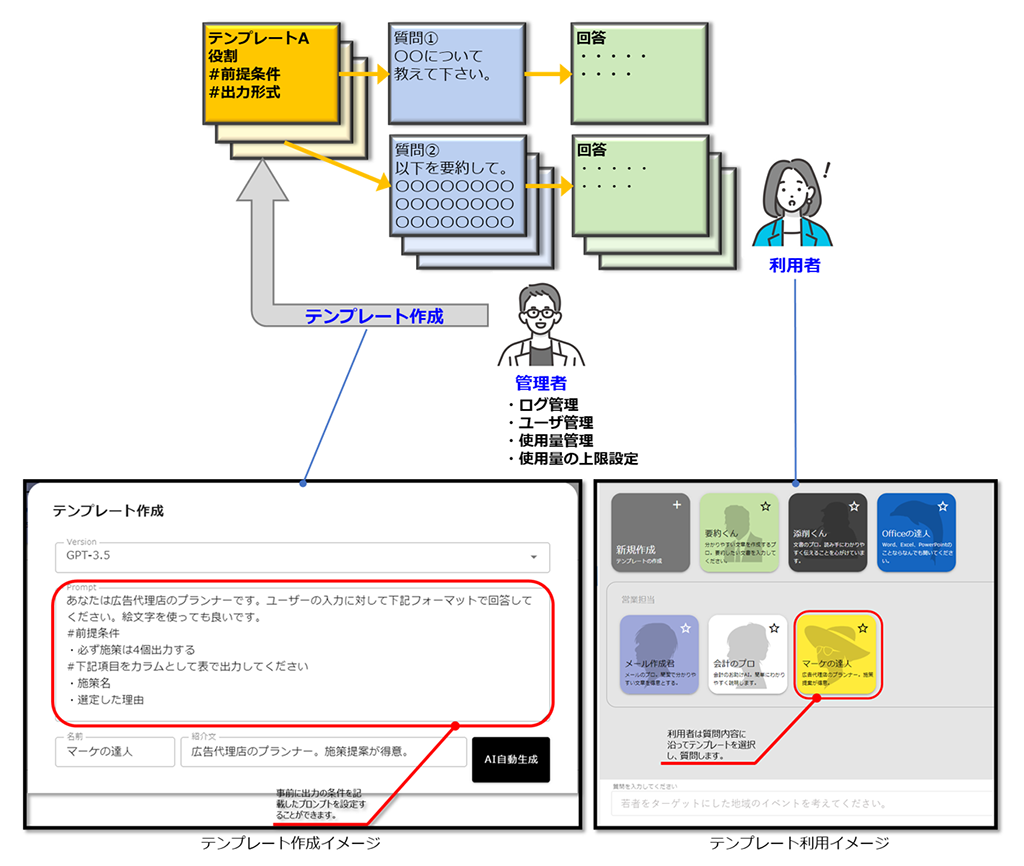Click the 管理者 person illustration
This screenshot has height=866, width=1024.
click(x=541, y=325)
